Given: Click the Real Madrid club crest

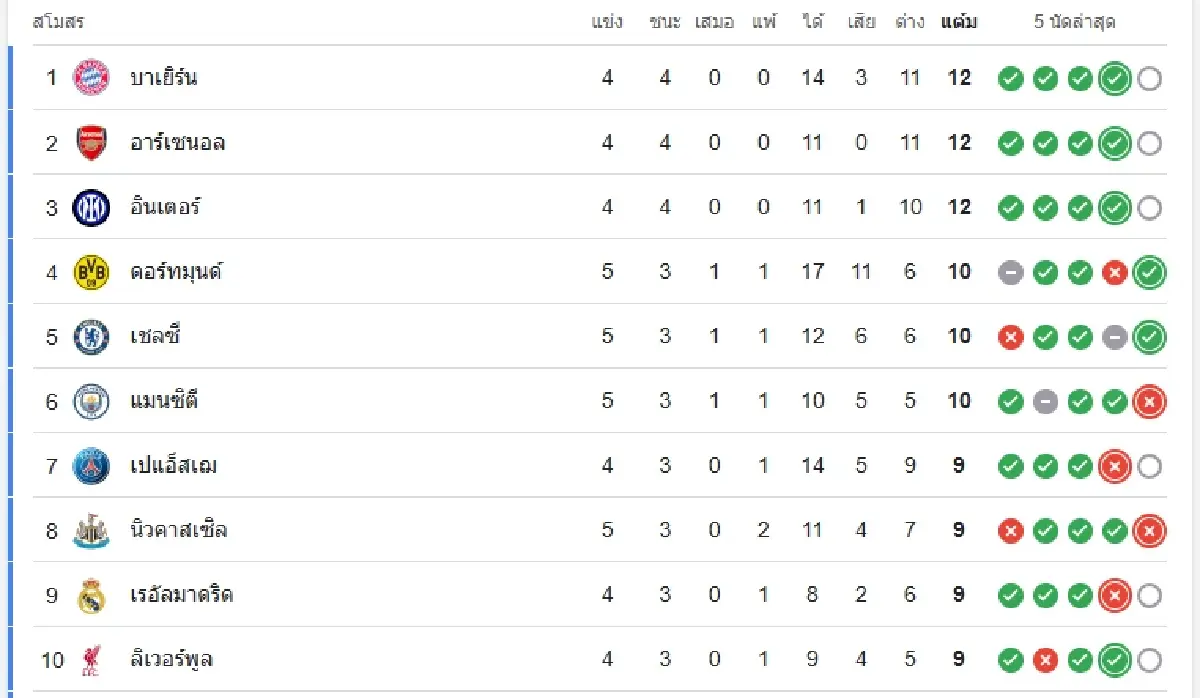Looking at the screenshot, I should click(91, 596).
